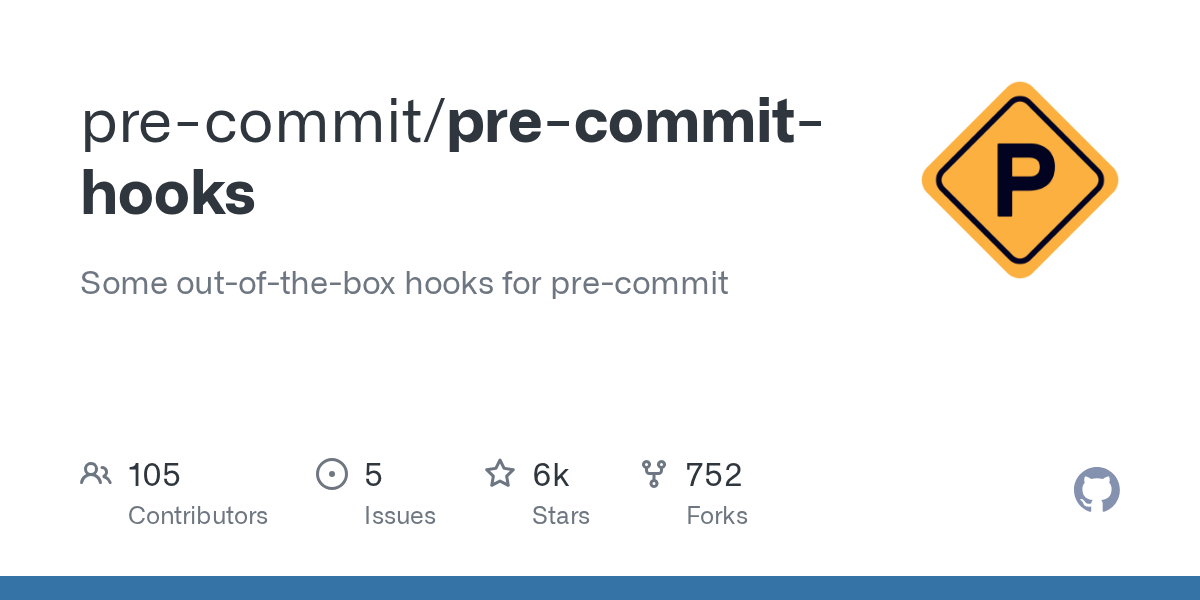The image size is (1200, 600).
Task: Open the pre-commit-hooks repository title
Action: pyautogui.click(x=452, y=157)
